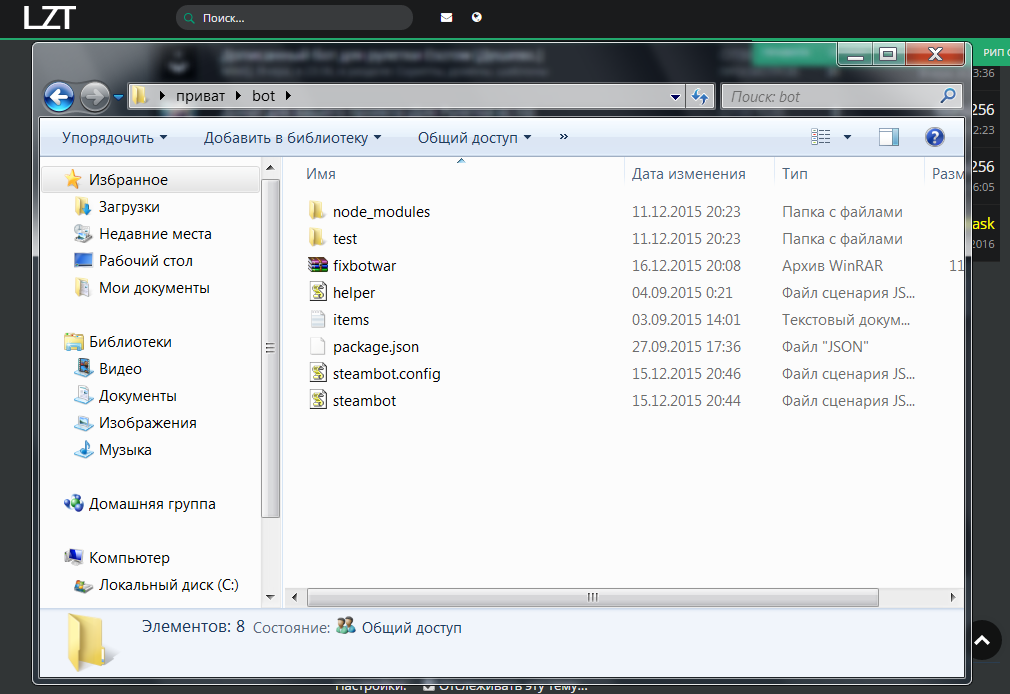Click sidebar scrollbar down arrow
The width and height of the screenshot is (1010, 694).
(271, 597)
